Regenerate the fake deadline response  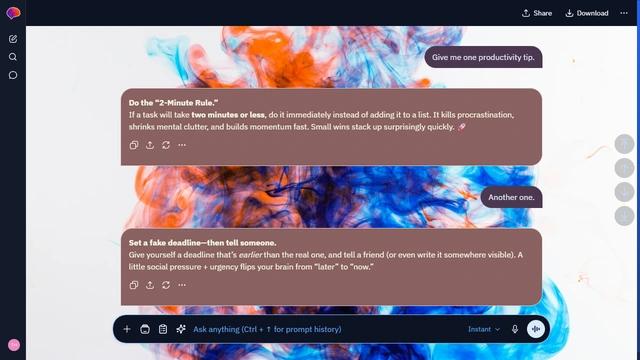(166, 285)
